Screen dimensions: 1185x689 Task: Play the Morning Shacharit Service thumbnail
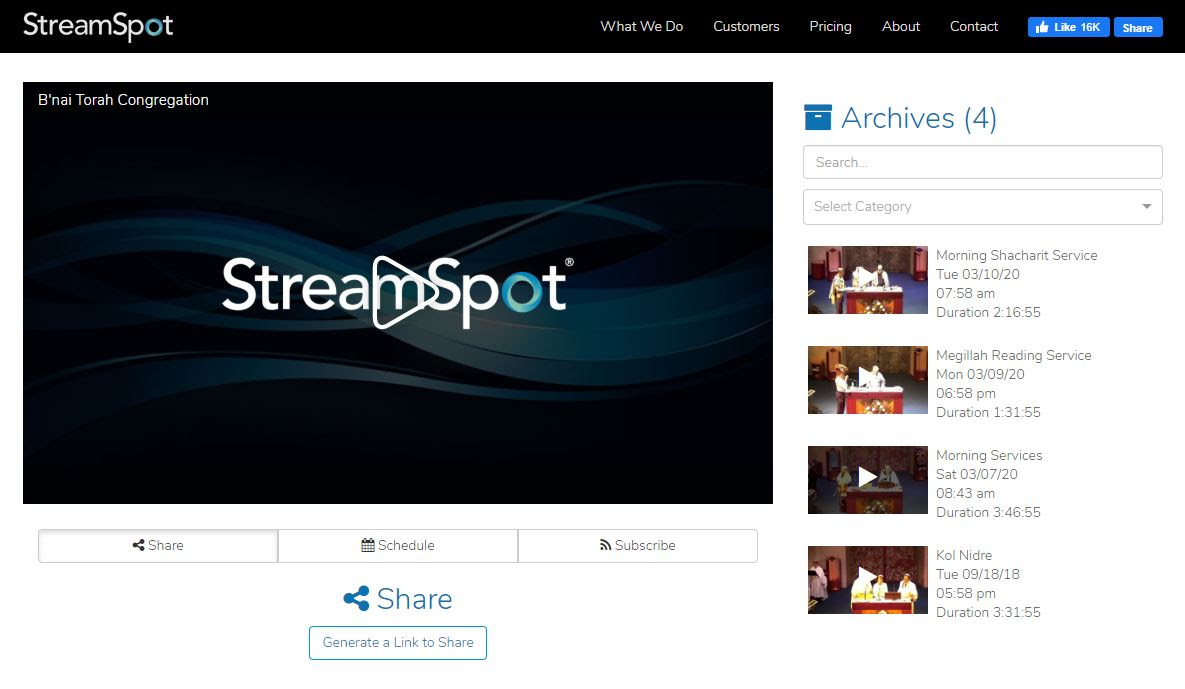(x=868, y=280)
